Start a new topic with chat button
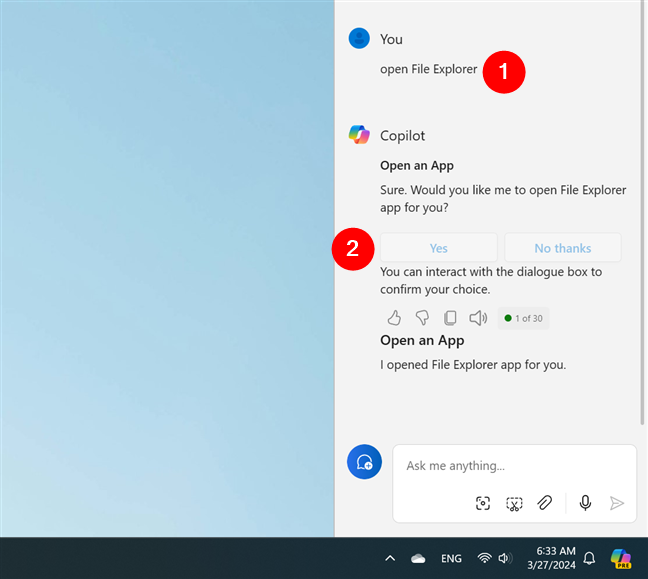648x579 pixels. [x=364, y=462]
